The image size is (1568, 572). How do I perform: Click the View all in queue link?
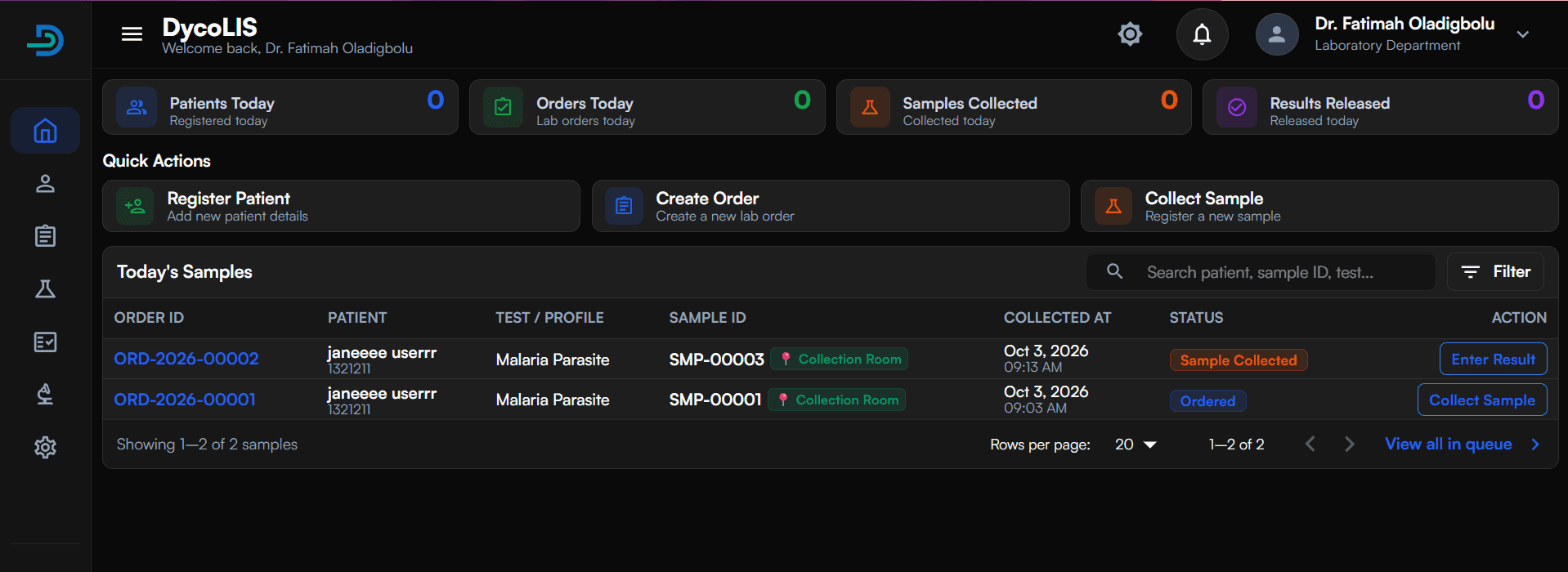[x=1448, y=444]
